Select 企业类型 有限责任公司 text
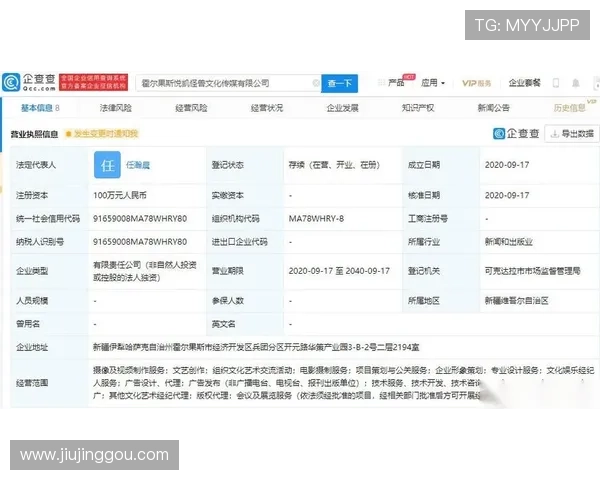The image size is (600, 480). (145, 271)
